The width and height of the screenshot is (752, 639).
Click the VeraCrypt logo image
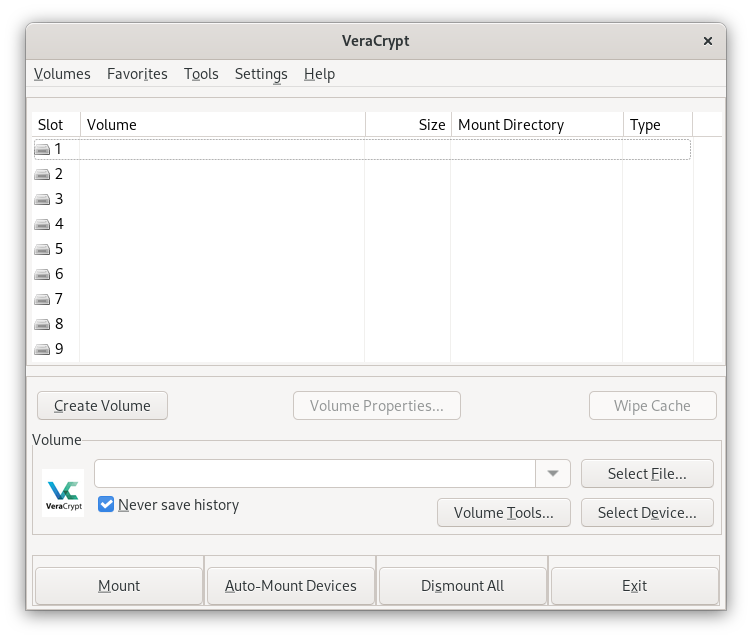click(63, 492)
